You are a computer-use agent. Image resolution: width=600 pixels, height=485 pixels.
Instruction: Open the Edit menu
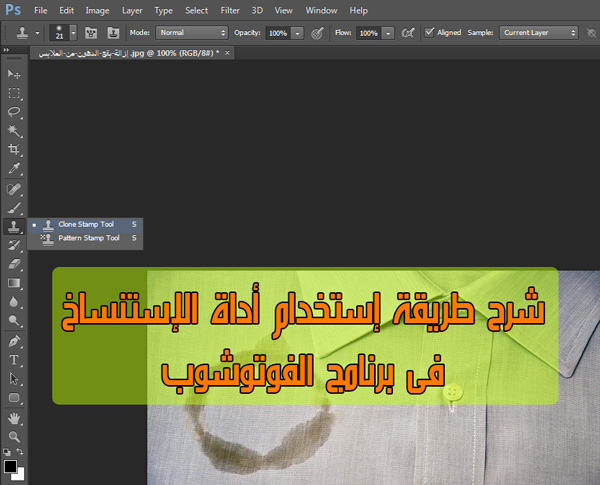[66, 11]
